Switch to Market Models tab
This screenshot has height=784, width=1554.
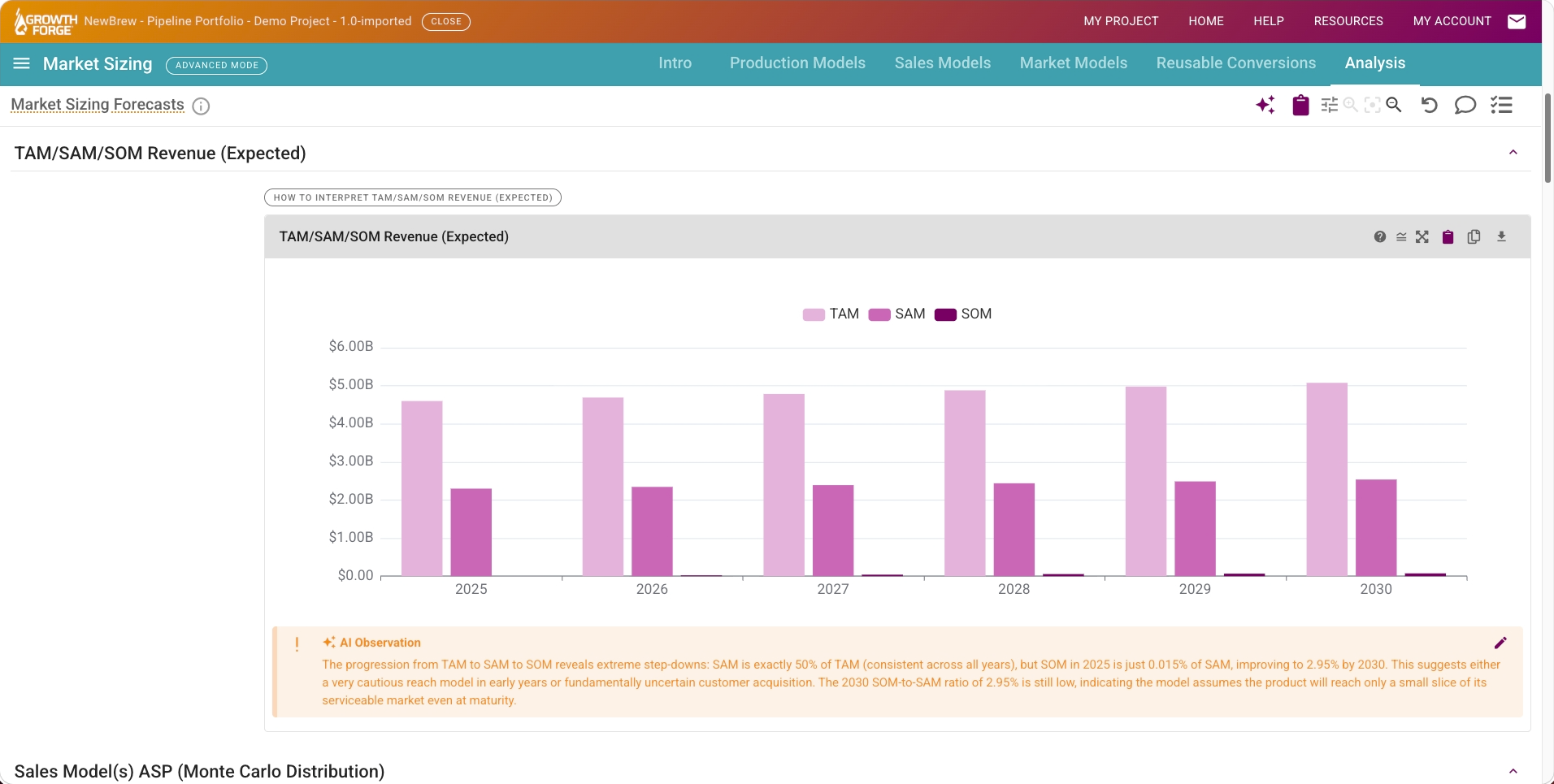(1074, 63)
